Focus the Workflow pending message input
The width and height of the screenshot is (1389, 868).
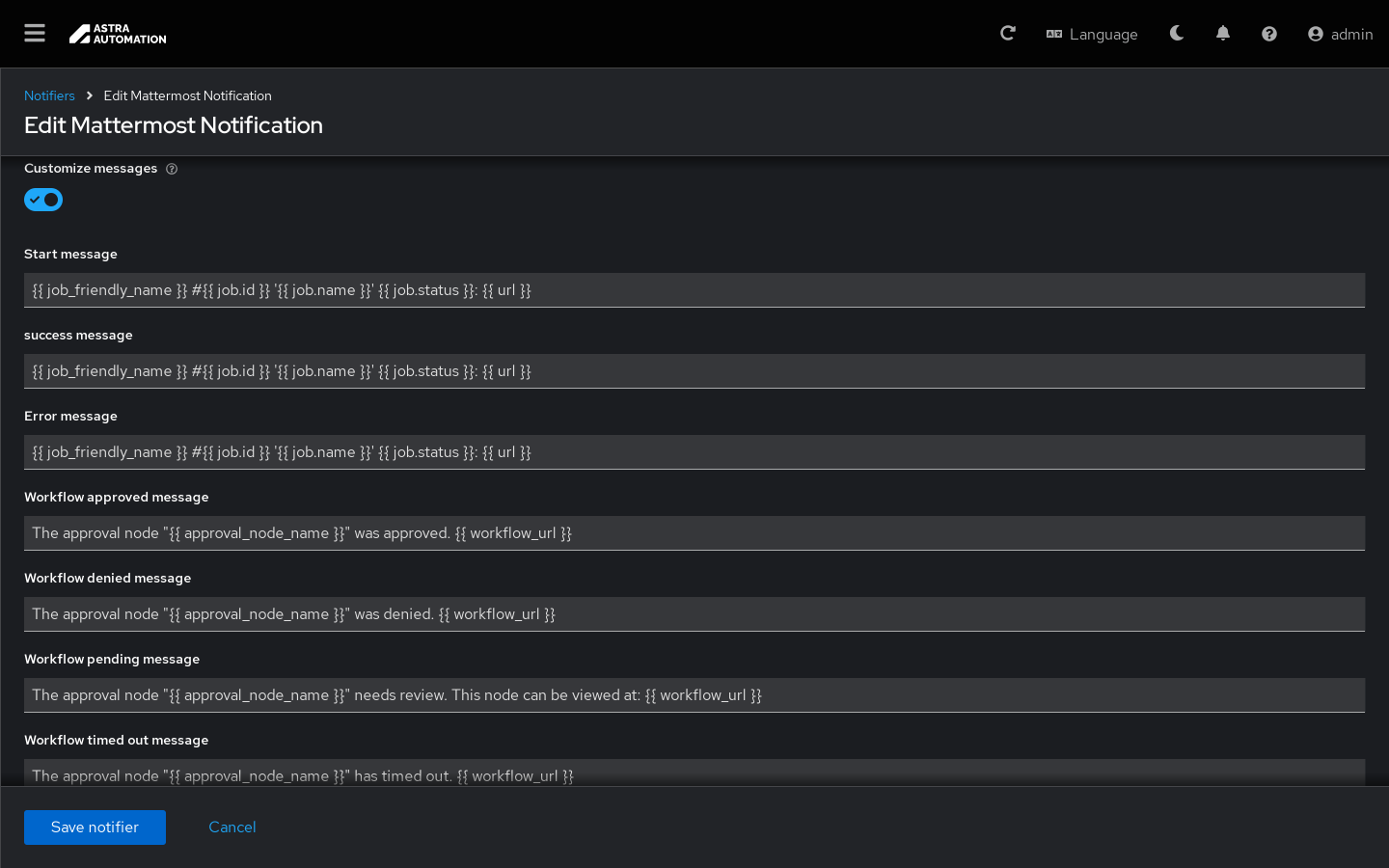[694, 695]
